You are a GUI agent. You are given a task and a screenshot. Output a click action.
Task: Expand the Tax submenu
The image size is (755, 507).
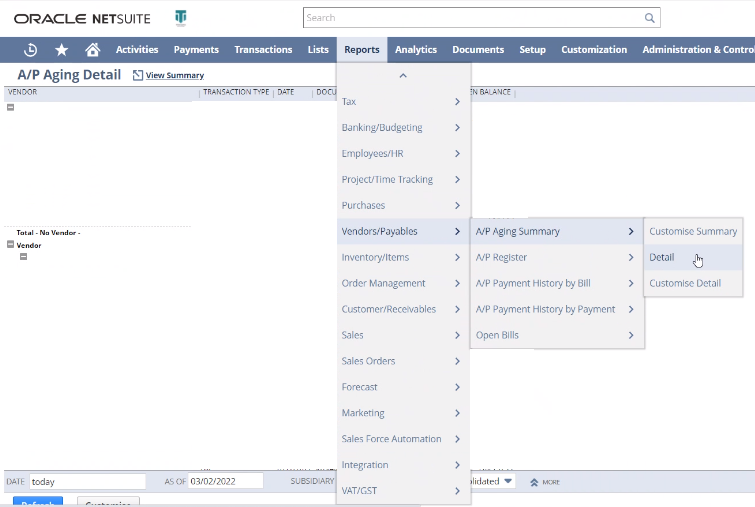(x=403, y=102)
